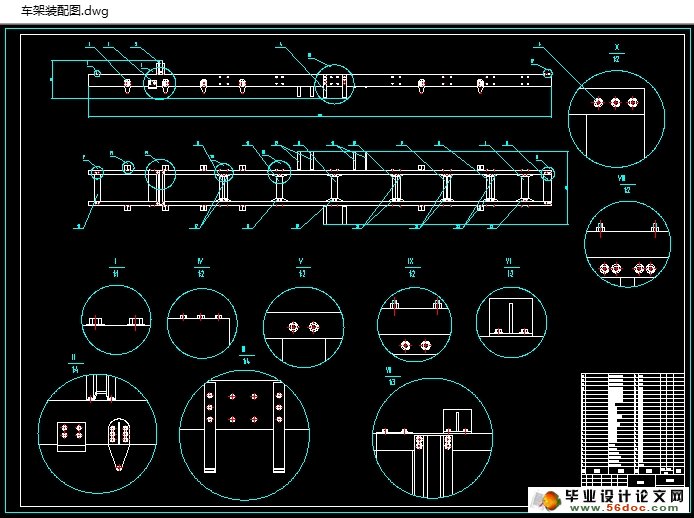
Task: Click the IV over 12 detail label
Action: [201, 268]
